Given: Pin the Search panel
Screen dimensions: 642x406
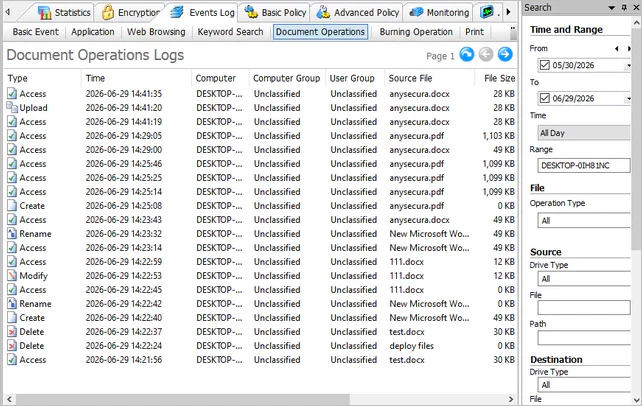Looking at the screenshot, I should 624,8.
